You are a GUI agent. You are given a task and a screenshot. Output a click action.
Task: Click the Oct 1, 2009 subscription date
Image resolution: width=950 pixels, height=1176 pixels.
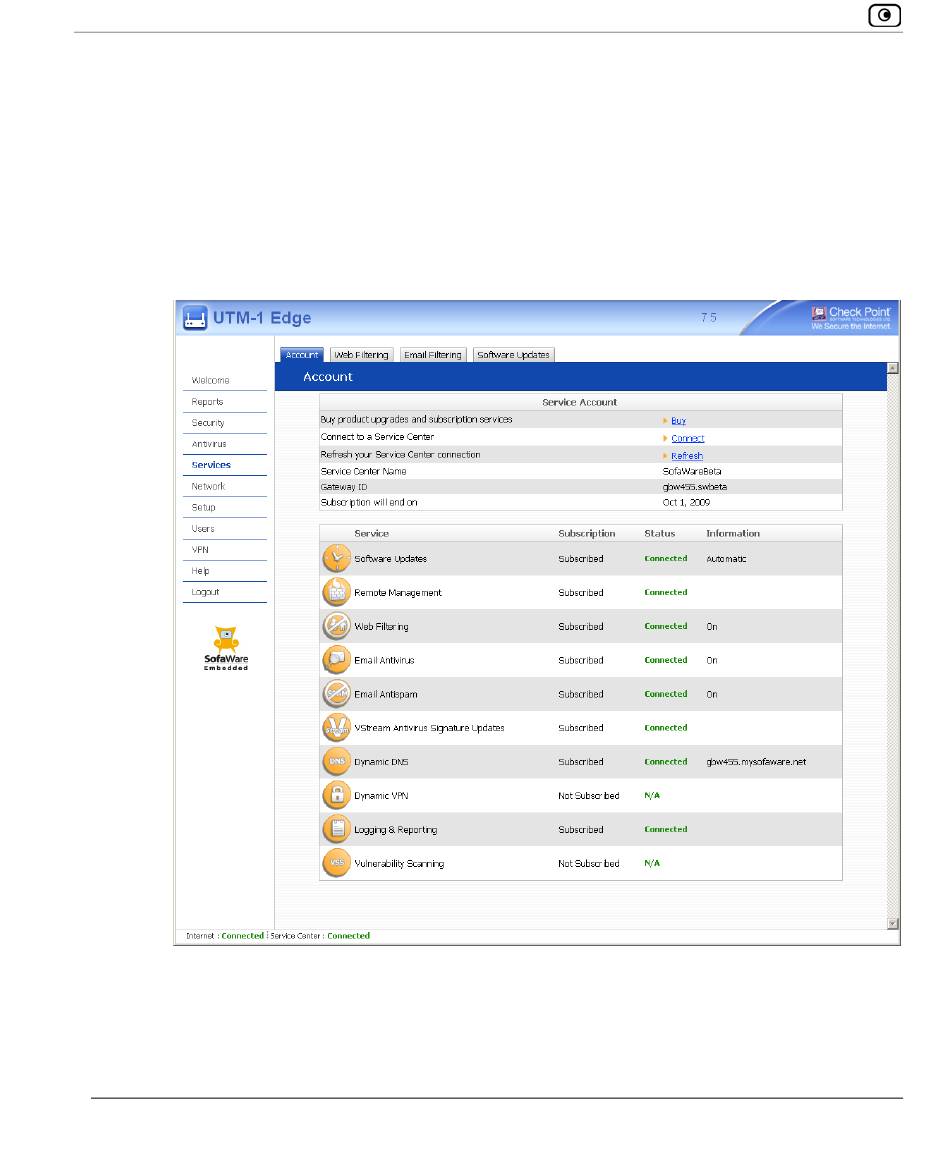click(x=686, y=502)
